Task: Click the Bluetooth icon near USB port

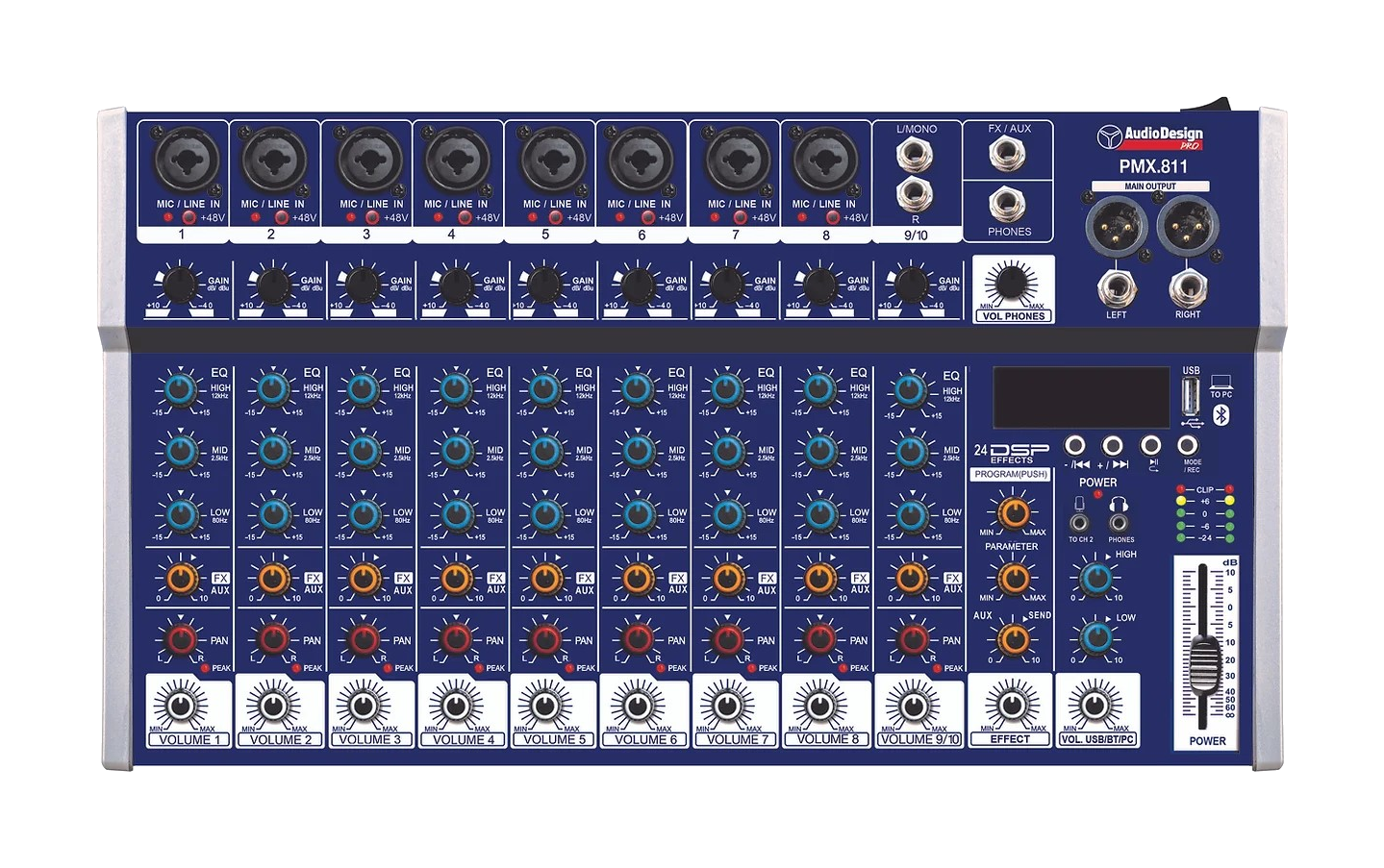Action: click(1220, 414)
